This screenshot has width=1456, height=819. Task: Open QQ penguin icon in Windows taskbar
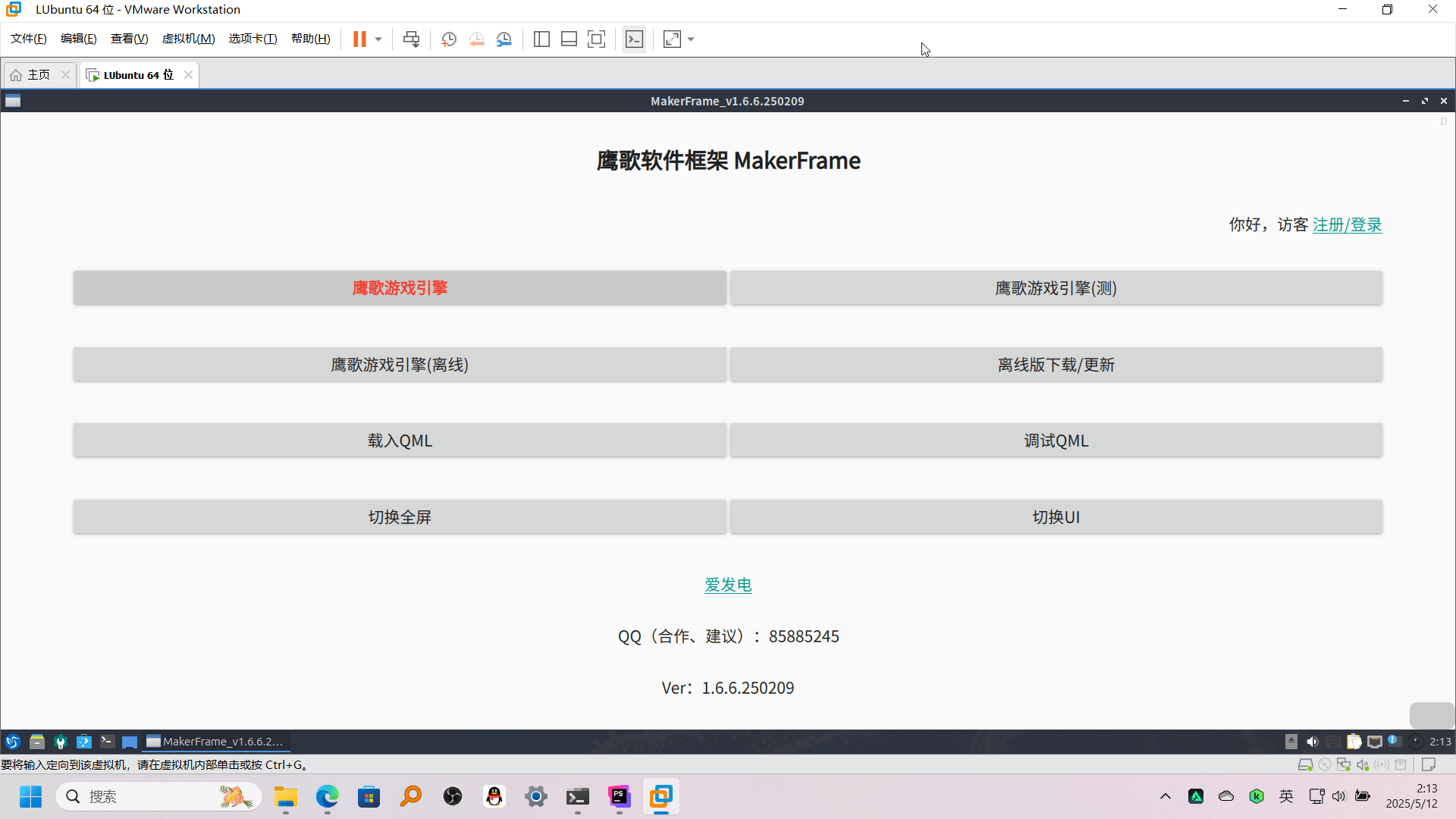[494, 796]
